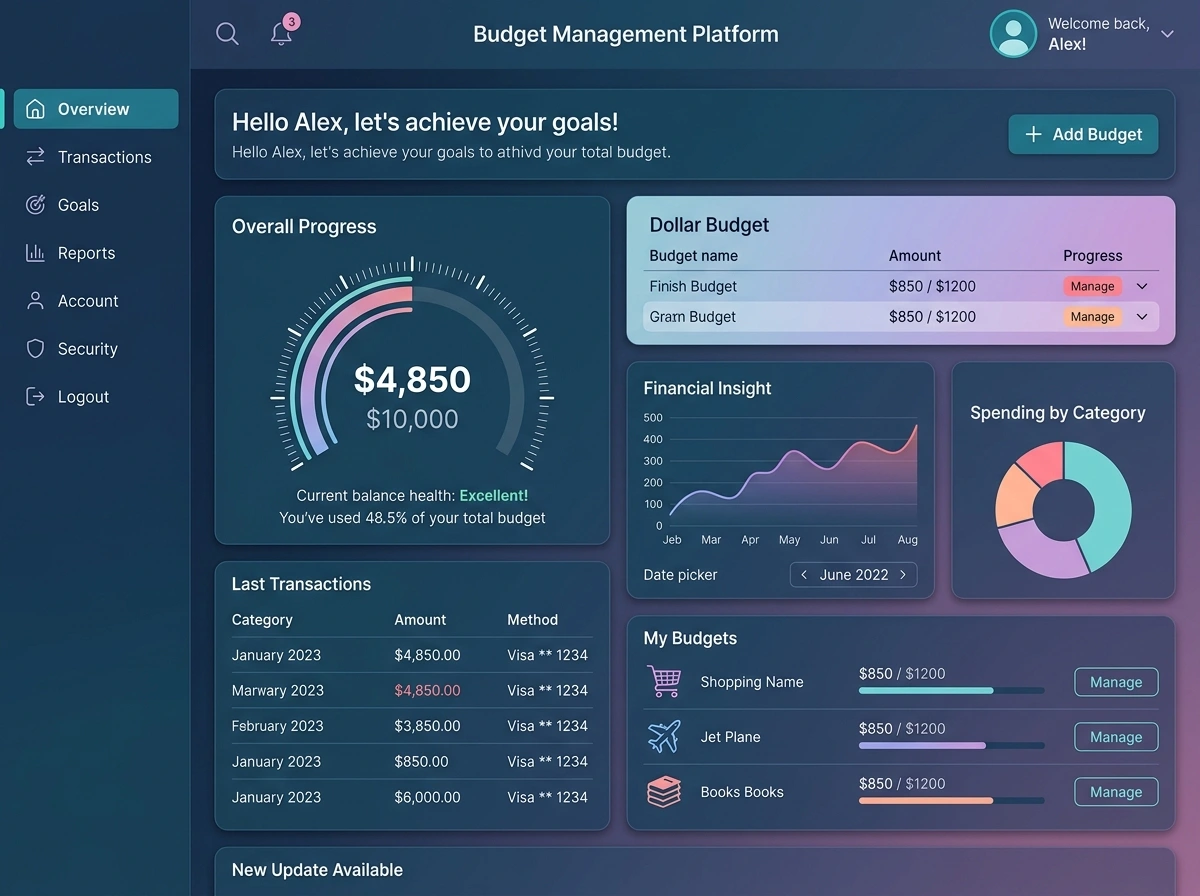Click the $6,000.00 amount cell

(427, 797)
